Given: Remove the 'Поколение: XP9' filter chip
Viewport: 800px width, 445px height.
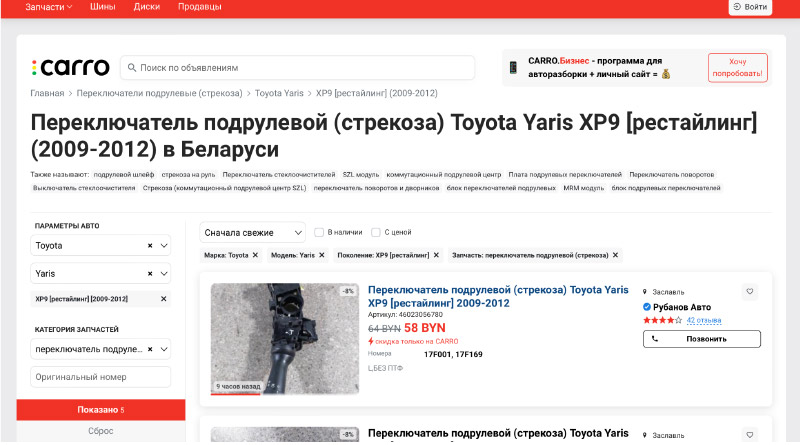Looking at the screenshot, I should [435, 255].
